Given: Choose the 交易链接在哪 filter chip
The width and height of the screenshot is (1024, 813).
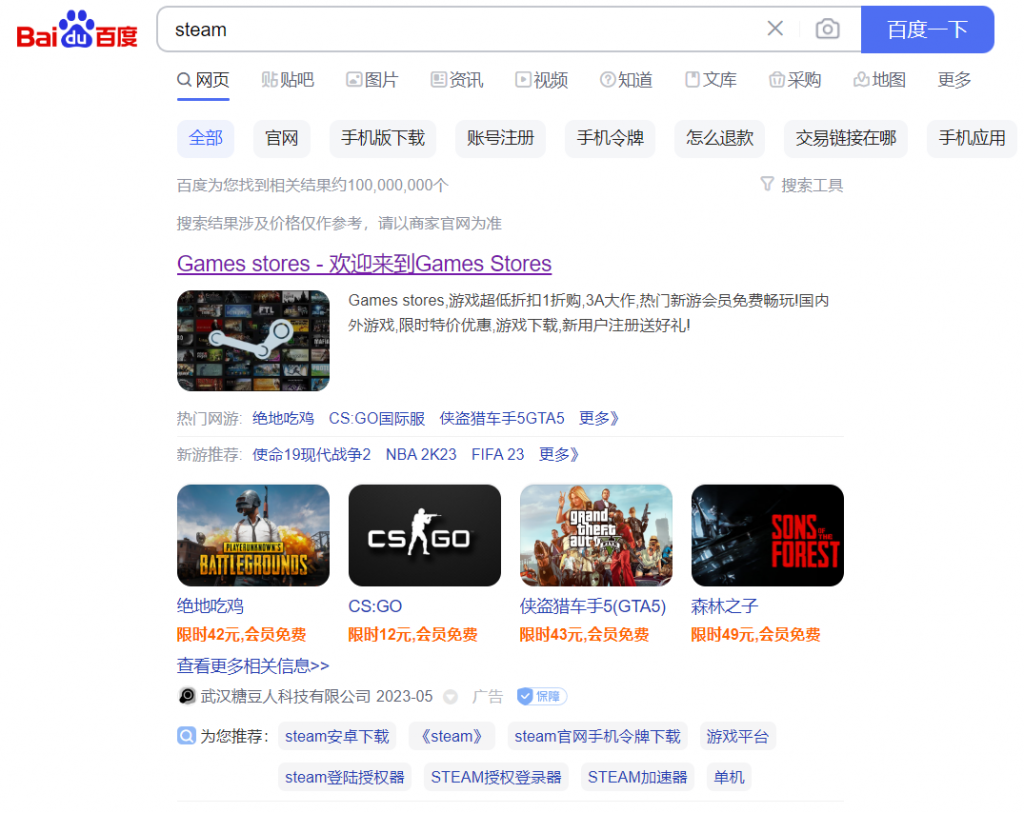Looking at the screenshot, I should coord(846,138).
